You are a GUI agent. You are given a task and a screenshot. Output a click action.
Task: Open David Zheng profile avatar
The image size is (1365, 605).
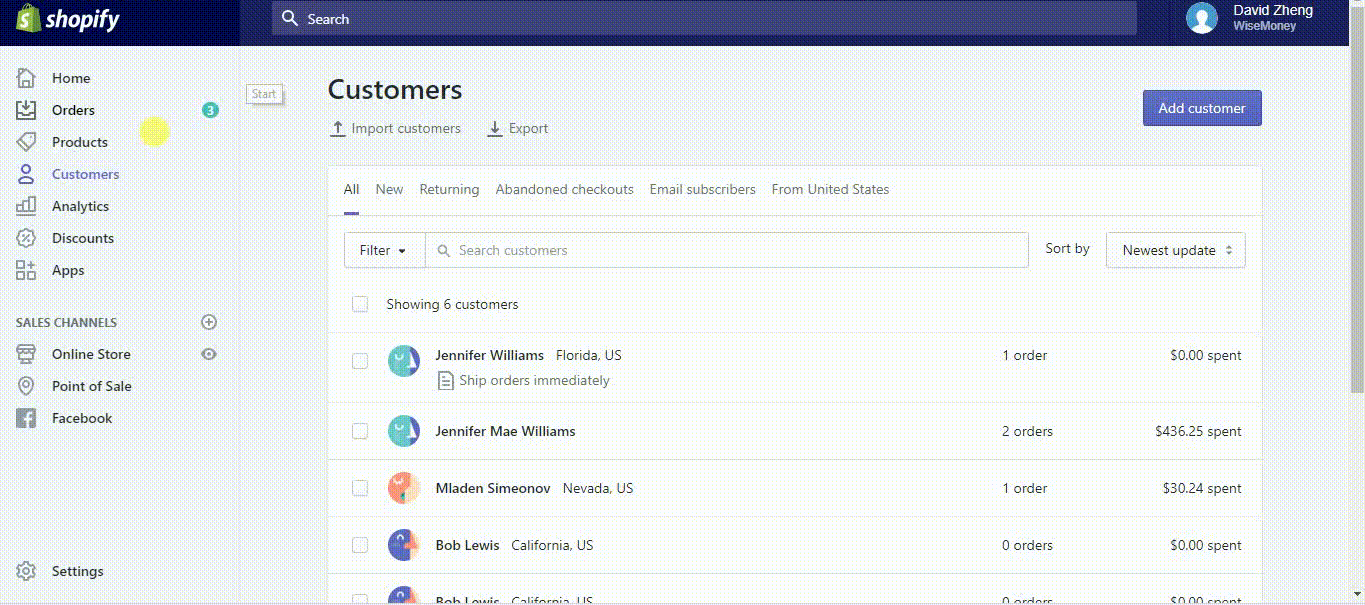tap(1201, 18)
